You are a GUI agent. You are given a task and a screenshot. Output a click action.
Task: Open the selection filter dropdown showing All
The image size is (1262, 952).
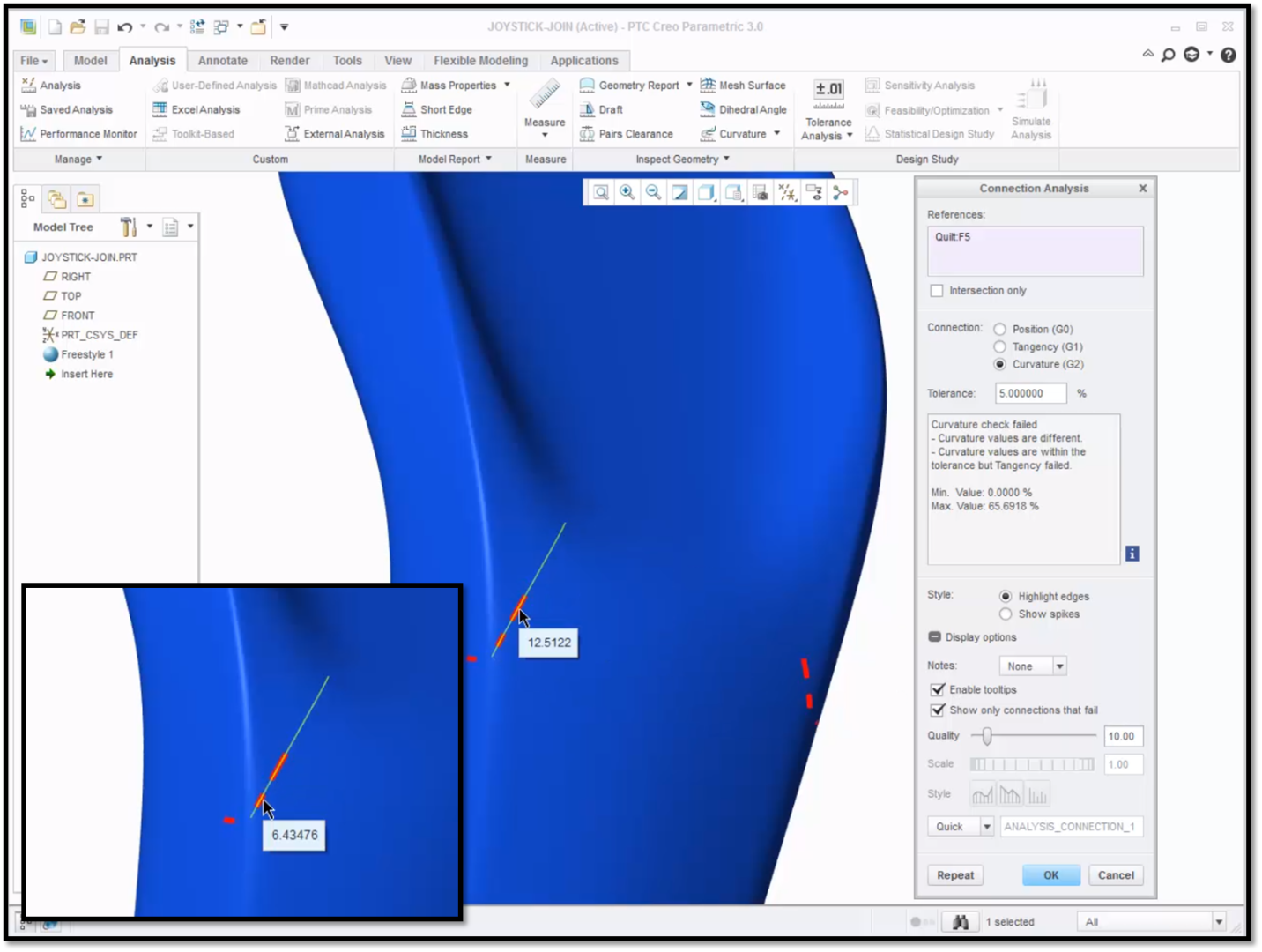pos(1151,922)
